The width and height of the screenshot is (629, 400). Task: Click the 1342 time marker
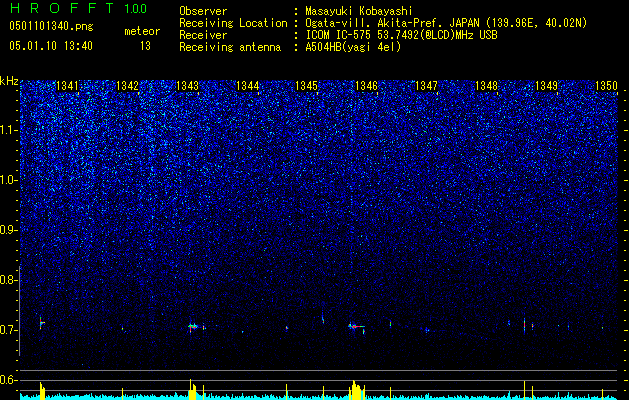[127, 86]
